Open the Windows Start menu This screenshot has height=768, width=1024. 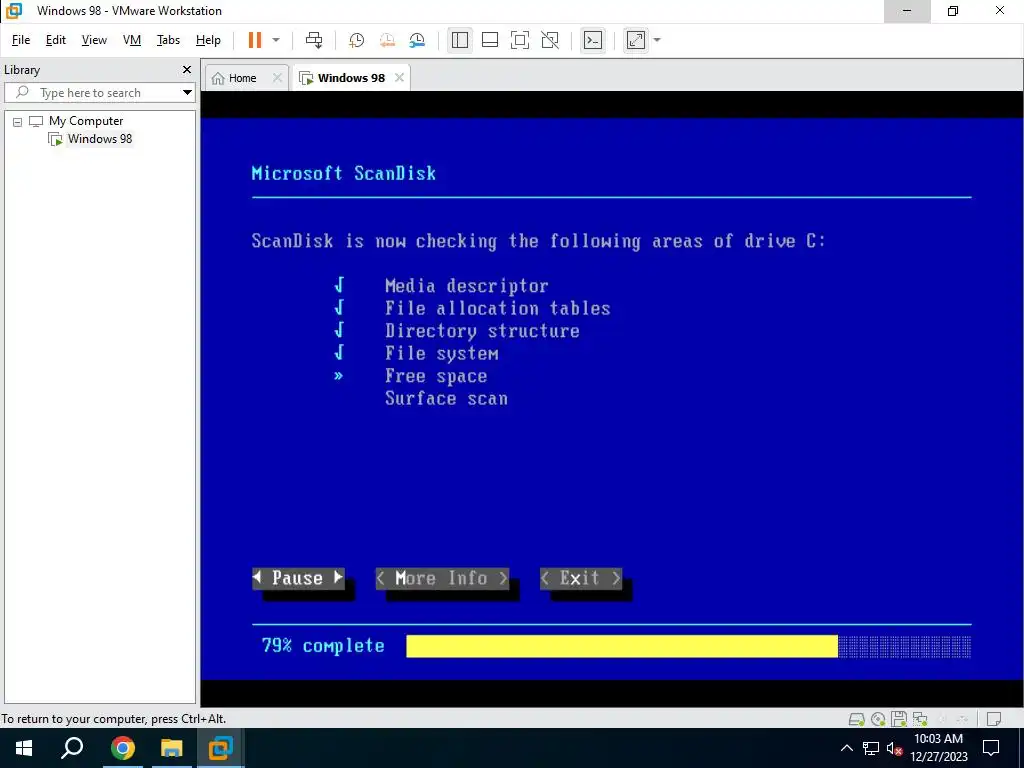[x=24, y=748]
